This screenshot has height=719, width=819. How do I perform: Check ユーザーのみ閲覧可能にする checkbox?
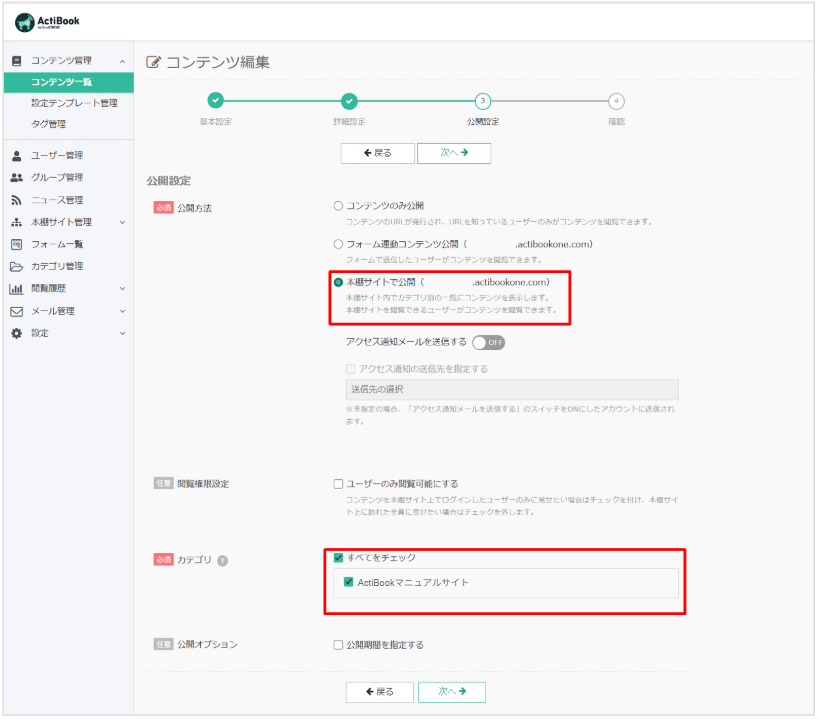[x=338, y=484]
